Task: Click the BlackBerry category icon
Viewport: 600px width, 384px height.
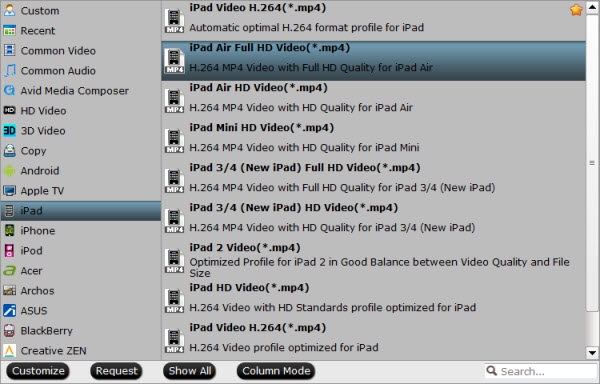Action: pos(9,330)
